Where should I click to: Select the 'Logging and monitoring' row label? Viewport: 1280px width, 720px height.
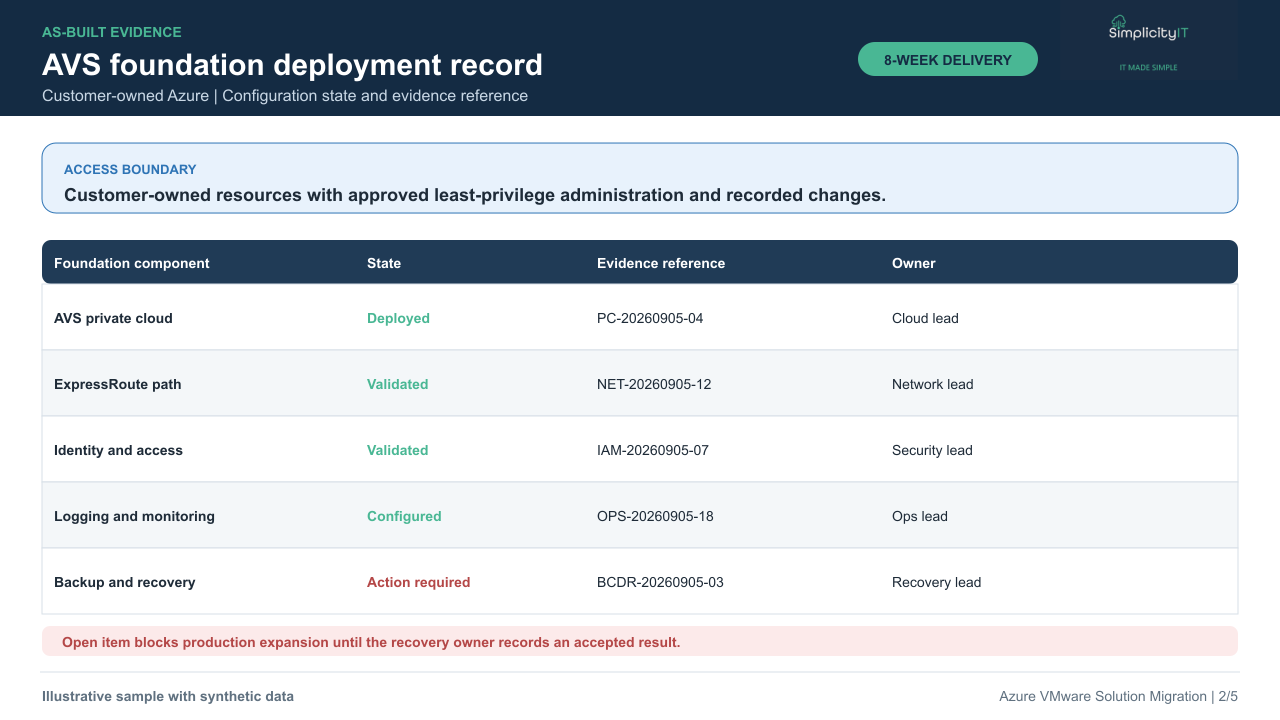click(x=134, y=516)
